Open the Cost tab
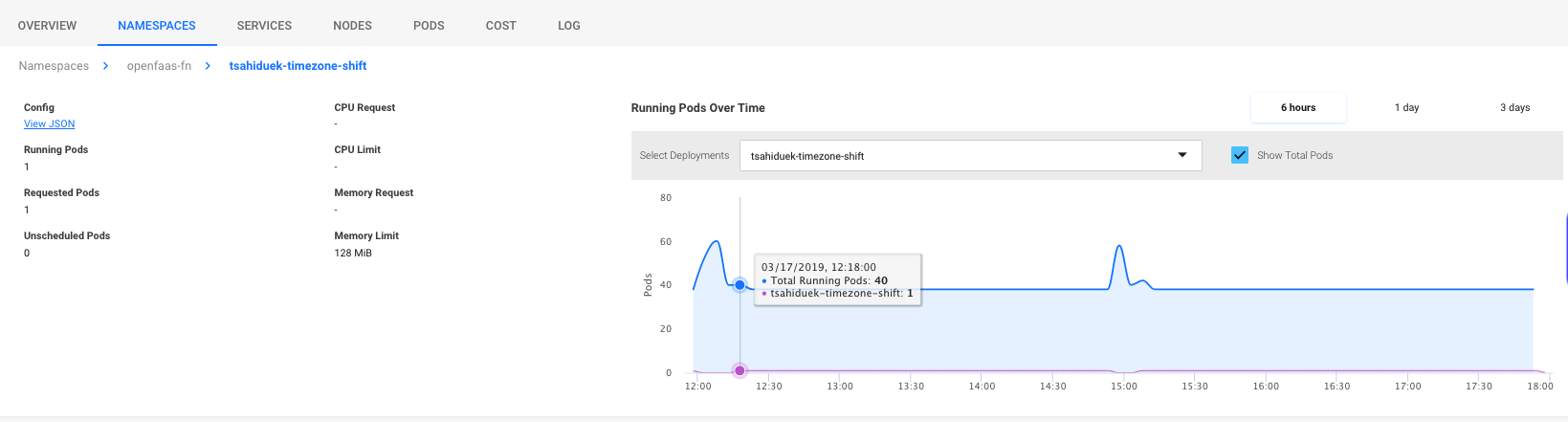This screenshot has height=422, width=1568. (500, 26)
